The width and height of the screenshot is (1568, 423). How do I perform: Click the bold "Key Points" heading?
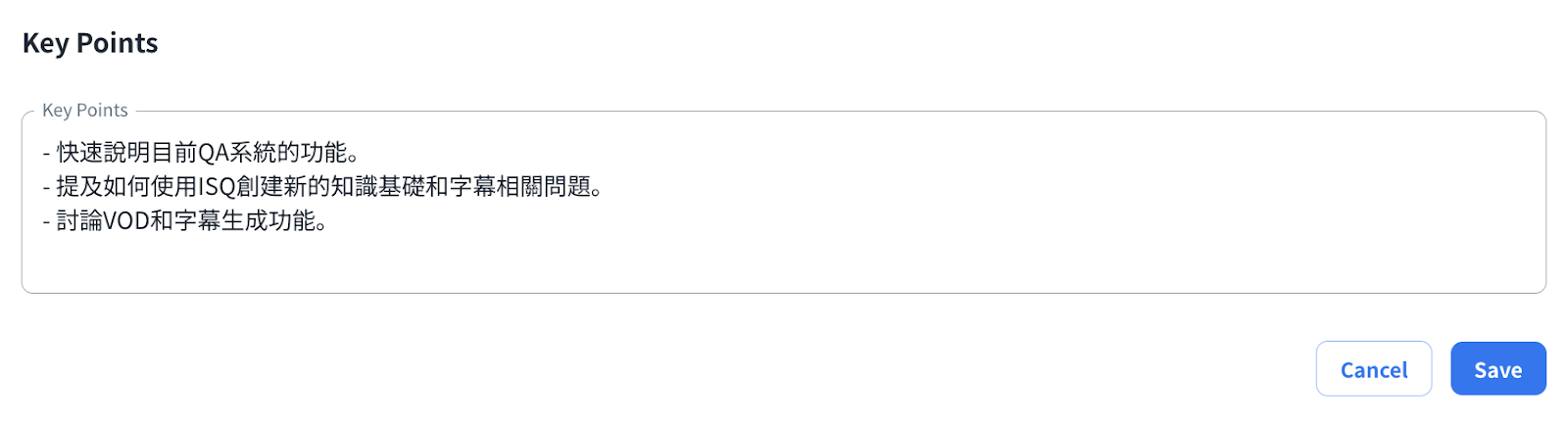click(90, 43)
